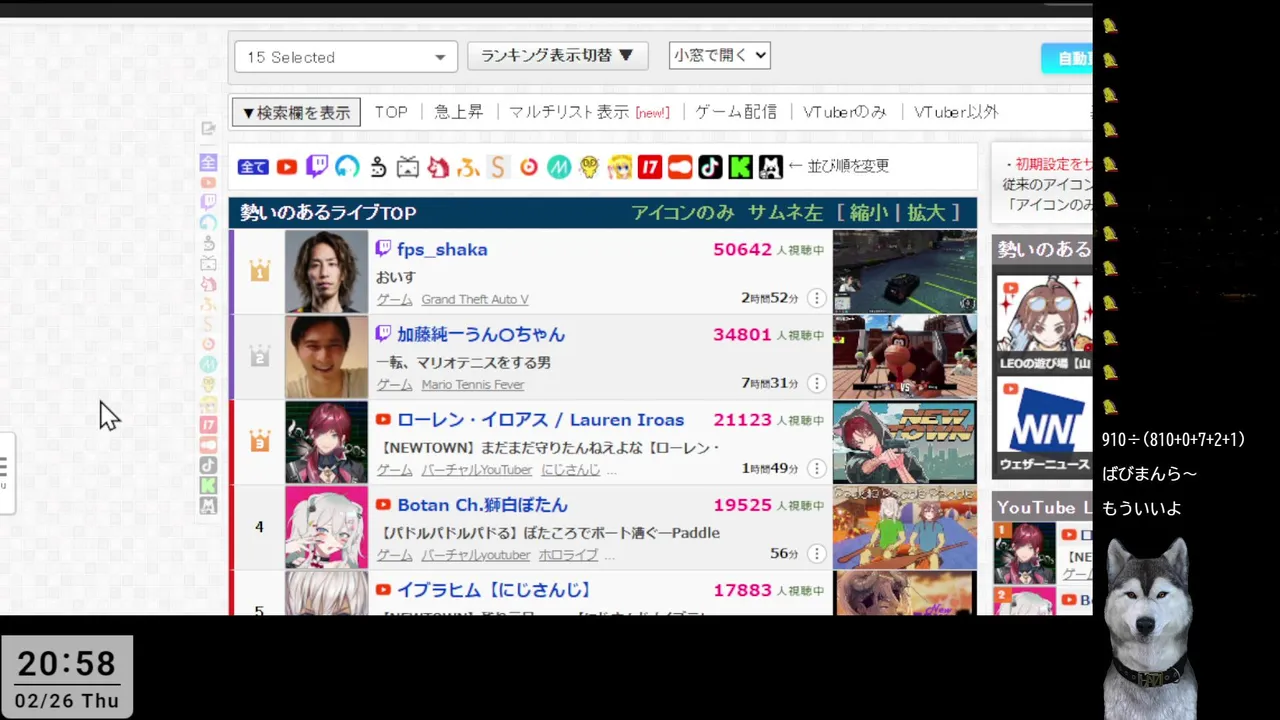Image resolution: width=1280 pixels, height=720 pixels.
Task: Filter by red unicorn icon in platform row
Action: [438, 167]
